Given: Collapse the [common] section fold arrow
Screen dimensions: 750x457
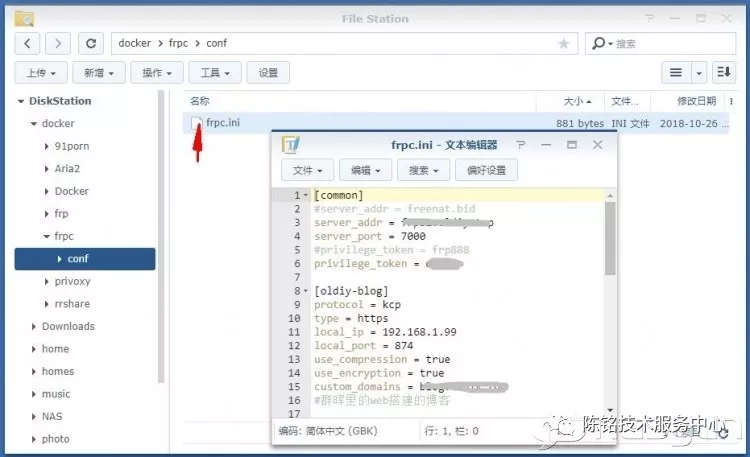Looking at the screenshot, I should click(x=306, y=195).
